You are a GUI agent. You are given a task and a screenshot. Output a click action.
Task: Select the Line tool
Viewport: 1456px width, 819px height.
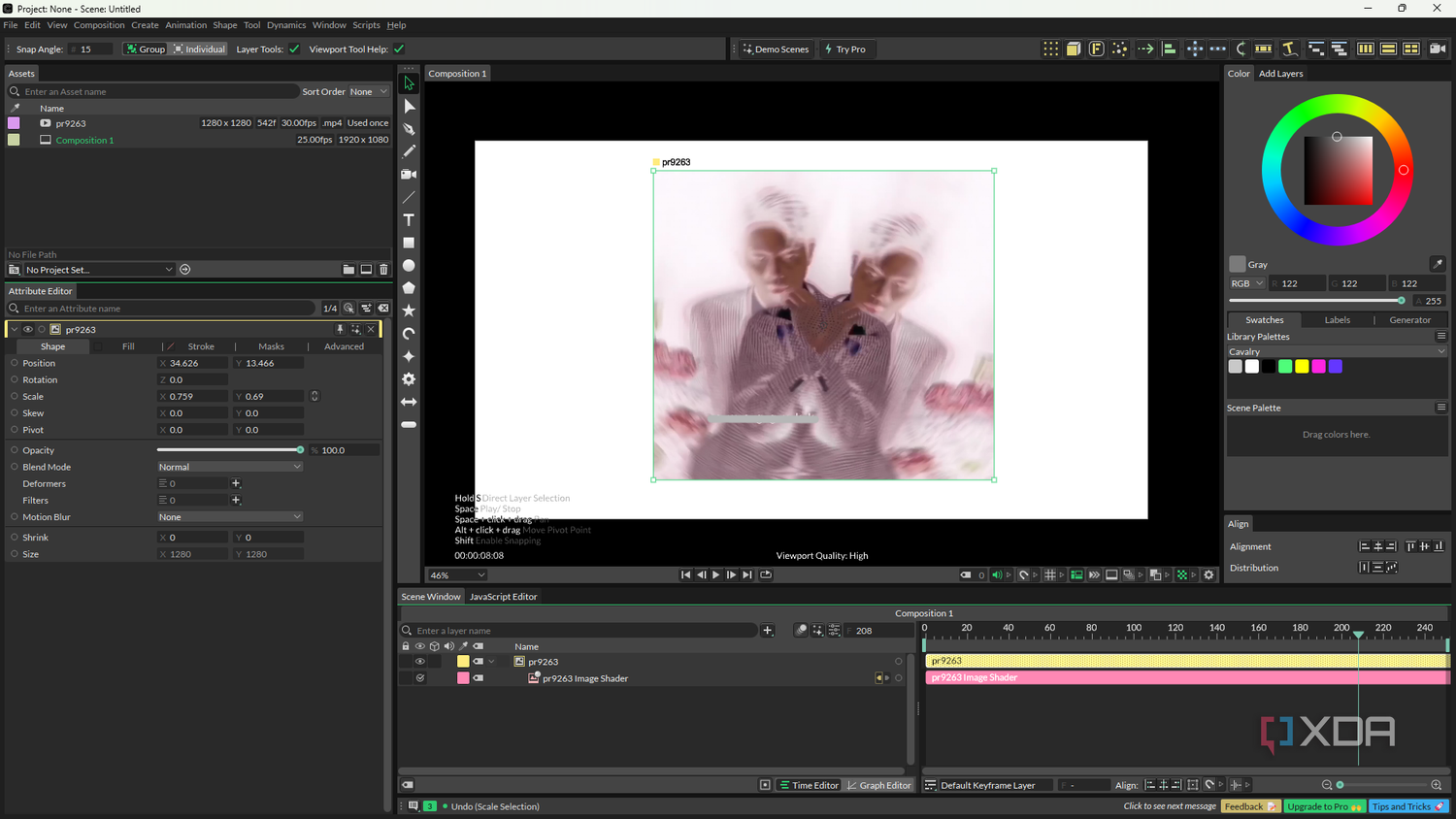409,197
